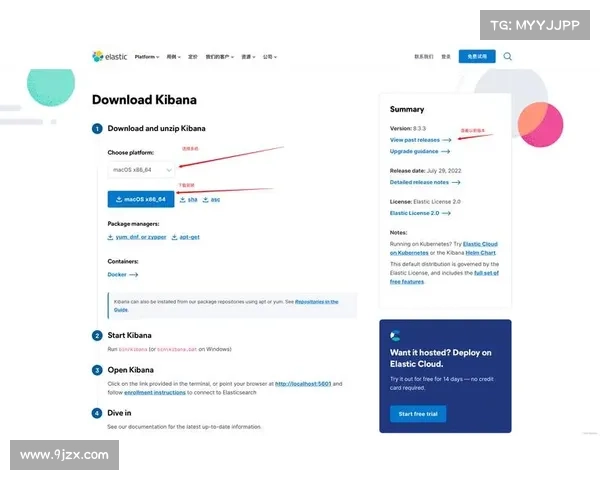The image size is (600, 480).
Task: Open the yum, dnf, or zypper link
Action: [x=137, y=237]
